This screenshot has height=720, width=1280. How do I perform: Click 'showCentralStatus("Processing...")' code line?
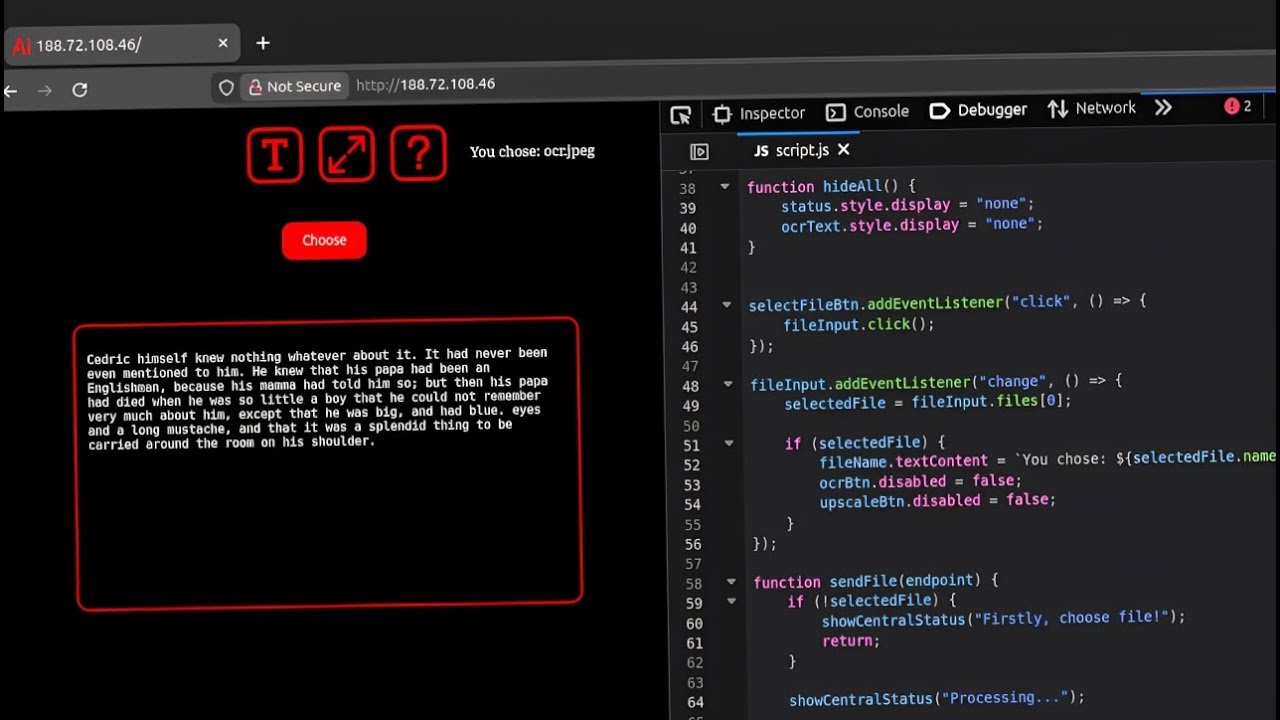pos(936,697)
